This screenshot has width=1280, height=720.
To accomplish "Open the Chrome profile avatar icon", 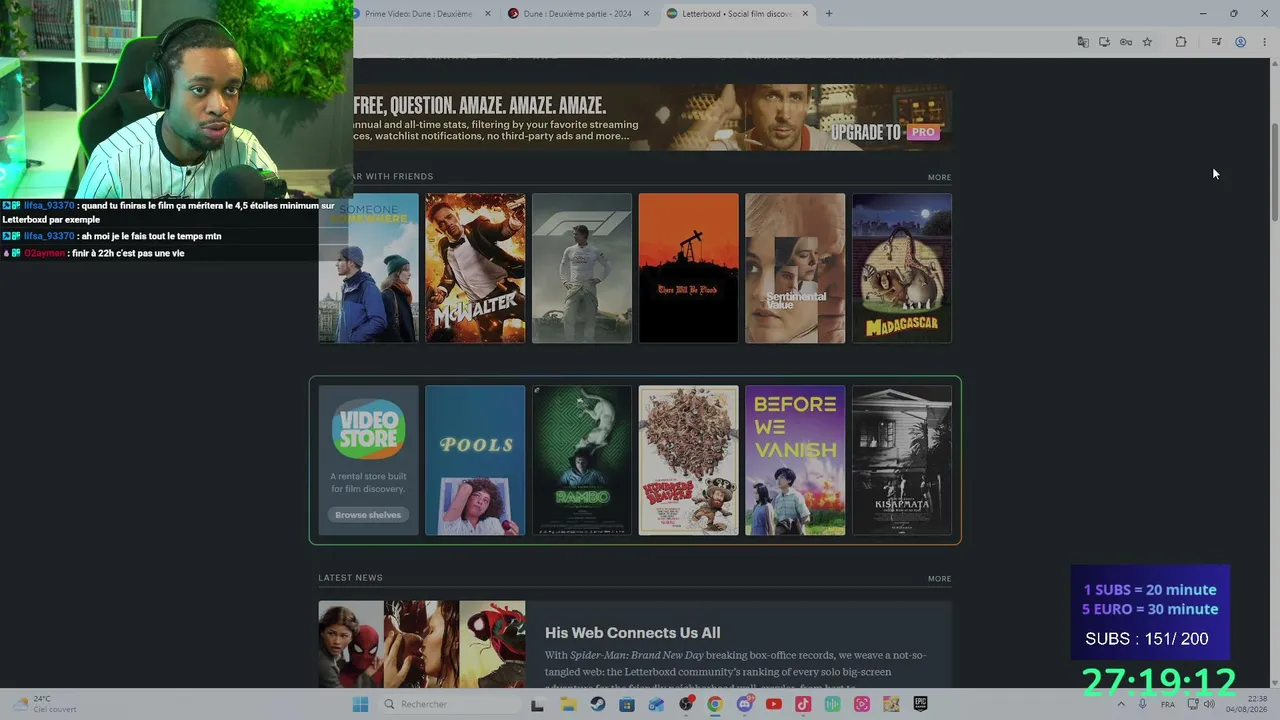I will coord(1240,42).
